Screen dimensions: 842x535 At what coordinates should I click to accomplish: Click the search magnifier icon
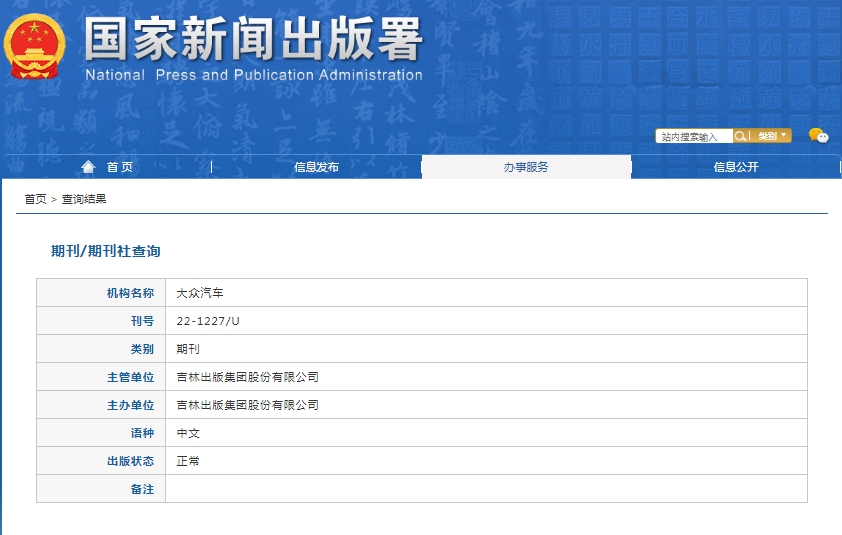[741, 136]
